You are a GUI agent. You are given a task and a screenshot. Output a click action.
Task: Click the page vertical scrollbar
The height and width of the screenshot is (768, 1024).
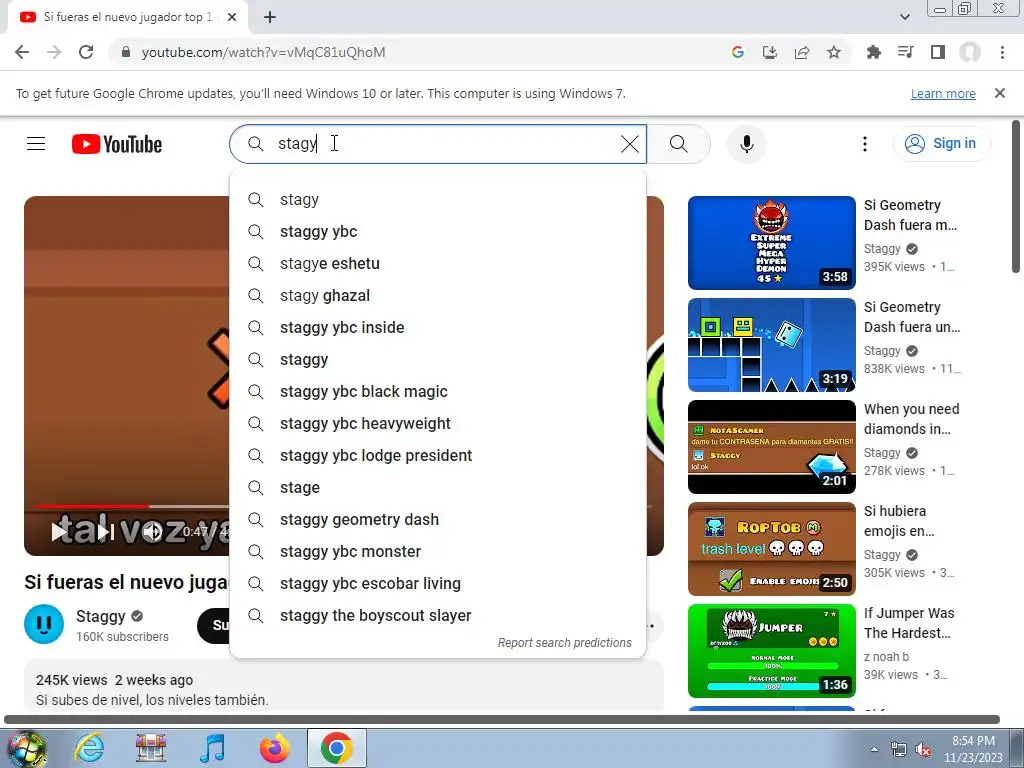click(x=1016, y=196)
